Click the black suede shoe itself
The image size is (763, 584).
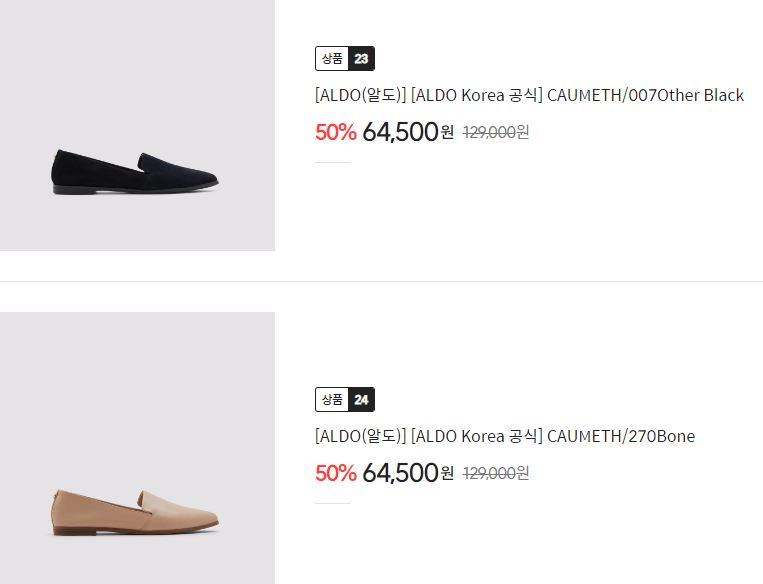[x=134, y=172]
